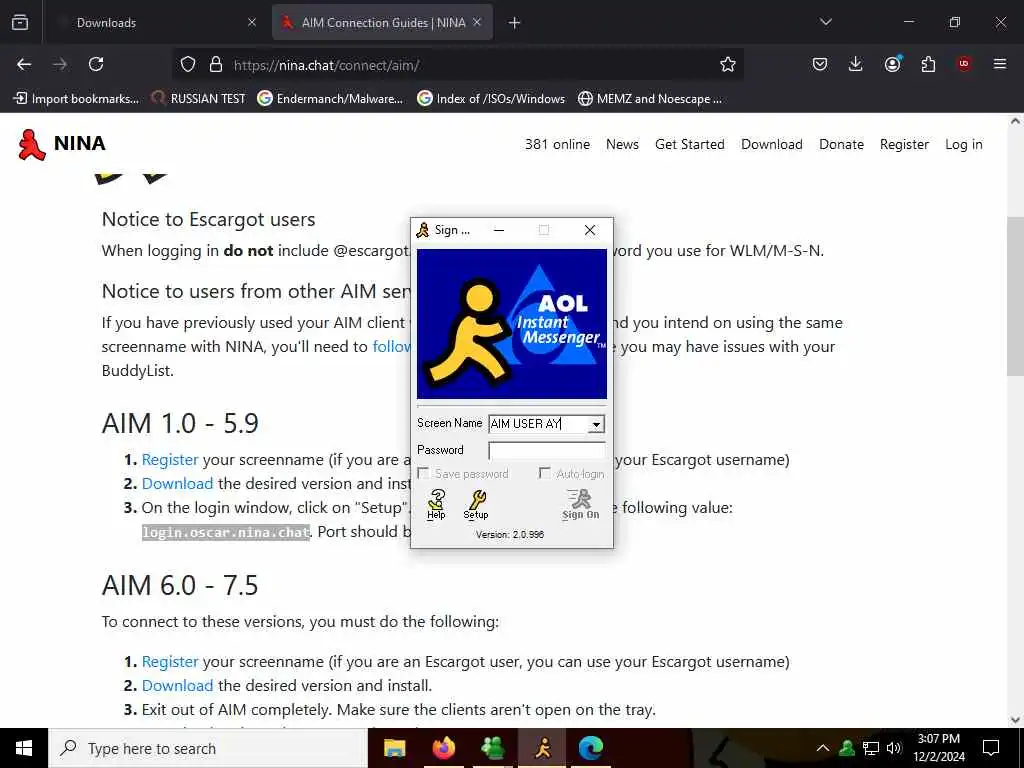The height and width of the screenshot is (768, 1024).
Task: Save page to Pocket icon
Action: tap(820, 64)
